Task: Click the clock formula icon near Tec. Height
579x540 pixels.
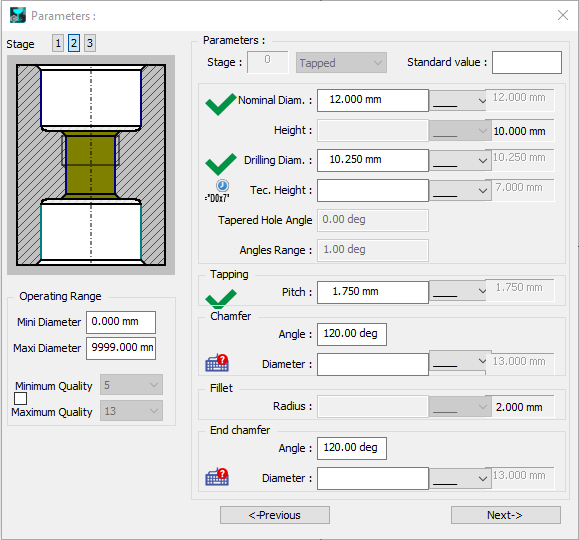Action: pyautogui.click(x=222, y=185)
